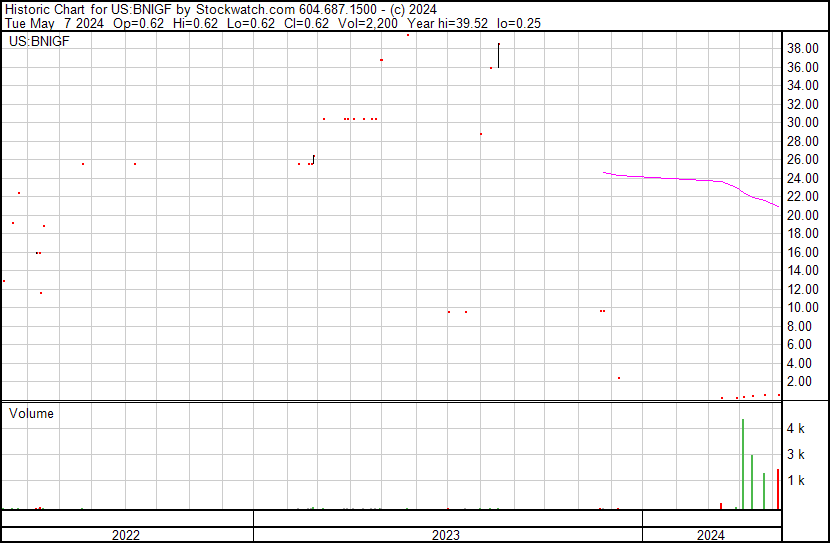830x543 pixels.
Task: Click the 12.00 price axis label
Action: [803, 289]
